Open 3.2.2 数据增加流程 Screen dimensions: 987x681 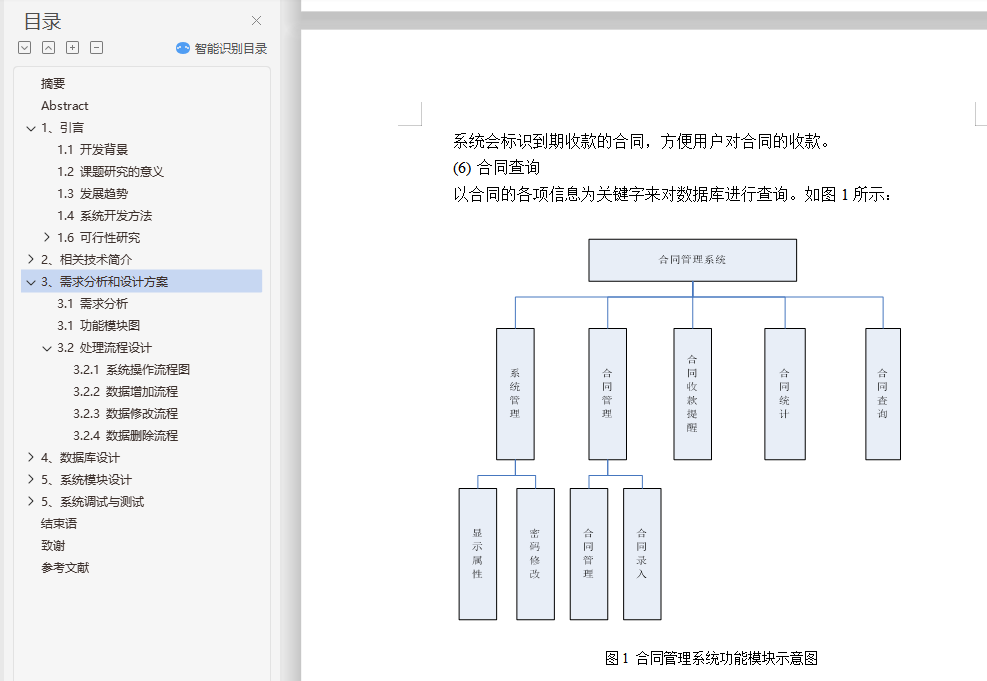125,392
